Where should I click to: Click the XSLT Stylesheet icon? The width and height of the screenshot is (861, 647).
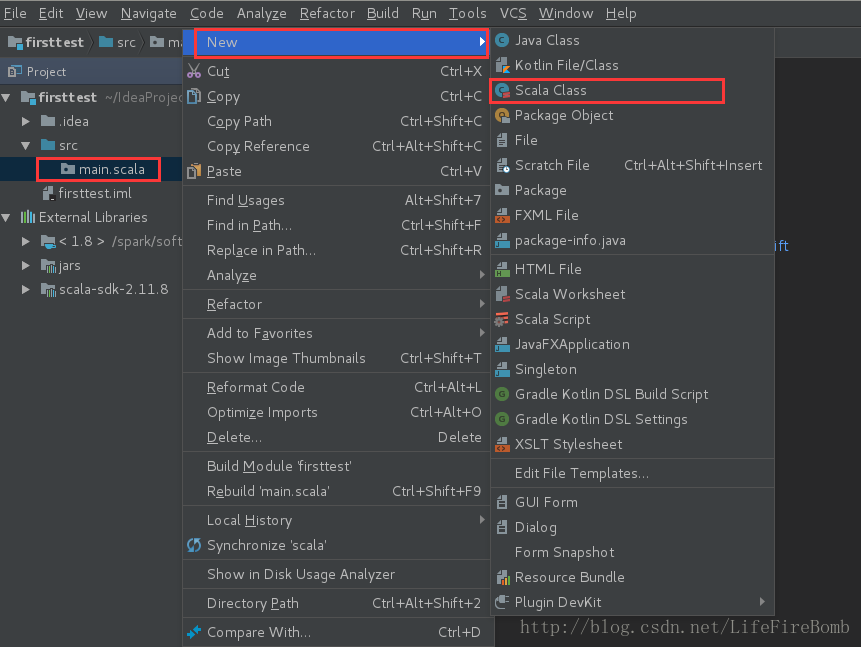coord(502,444)
